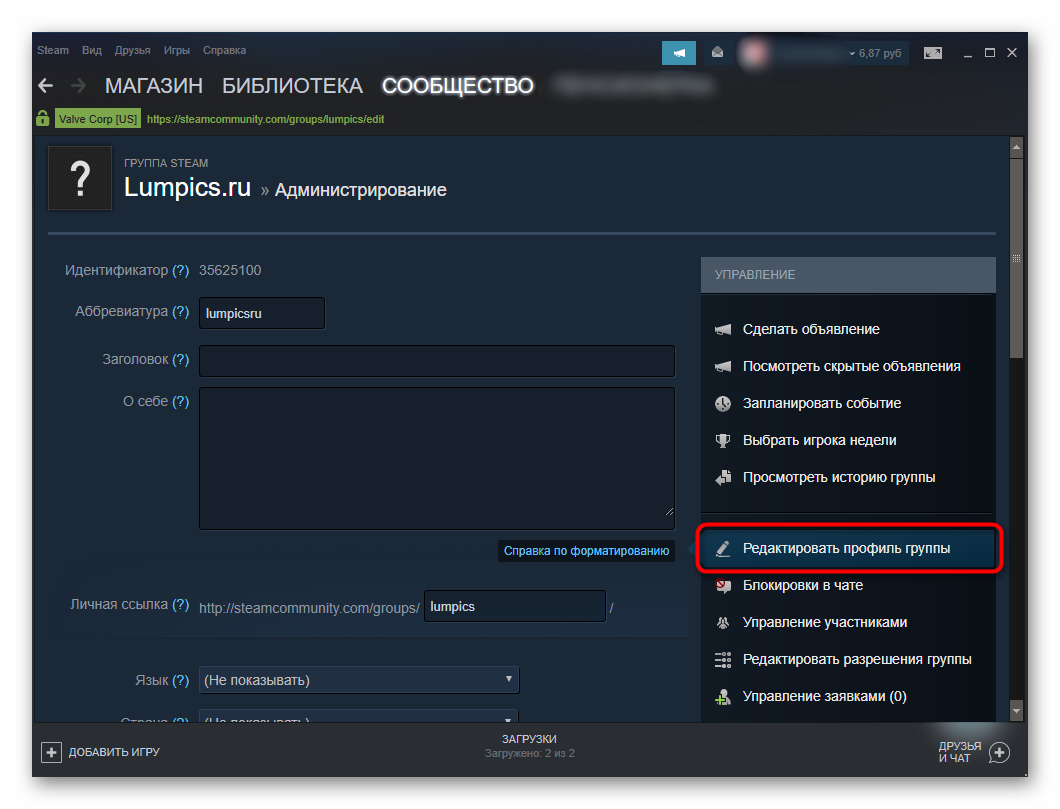Viewport: 1060px width, 809px height.
Task: Open the announcements megaphone button
Action: coord(679,53)
